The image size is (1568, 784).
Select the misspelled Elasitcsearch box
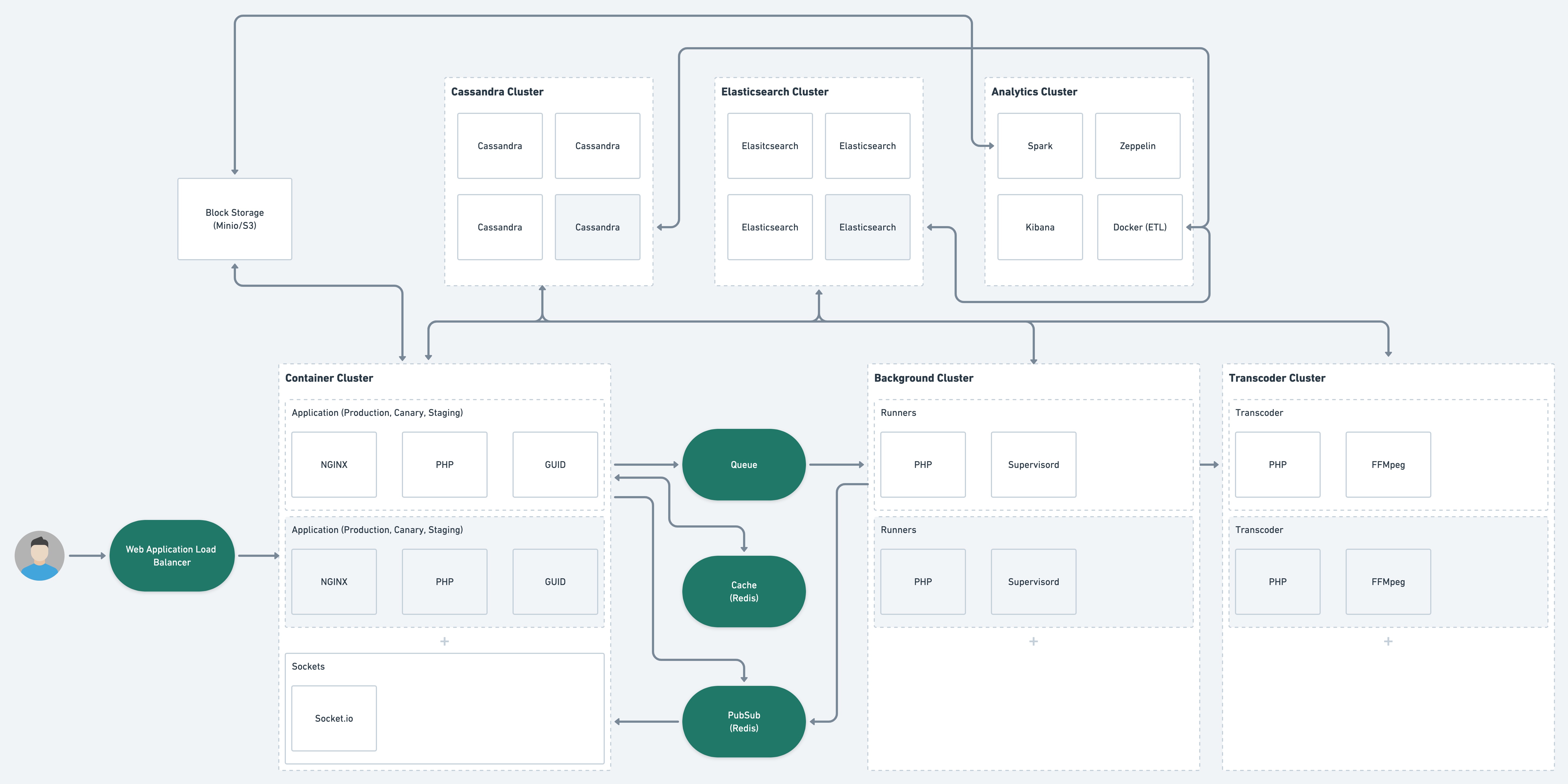point(769,146)
